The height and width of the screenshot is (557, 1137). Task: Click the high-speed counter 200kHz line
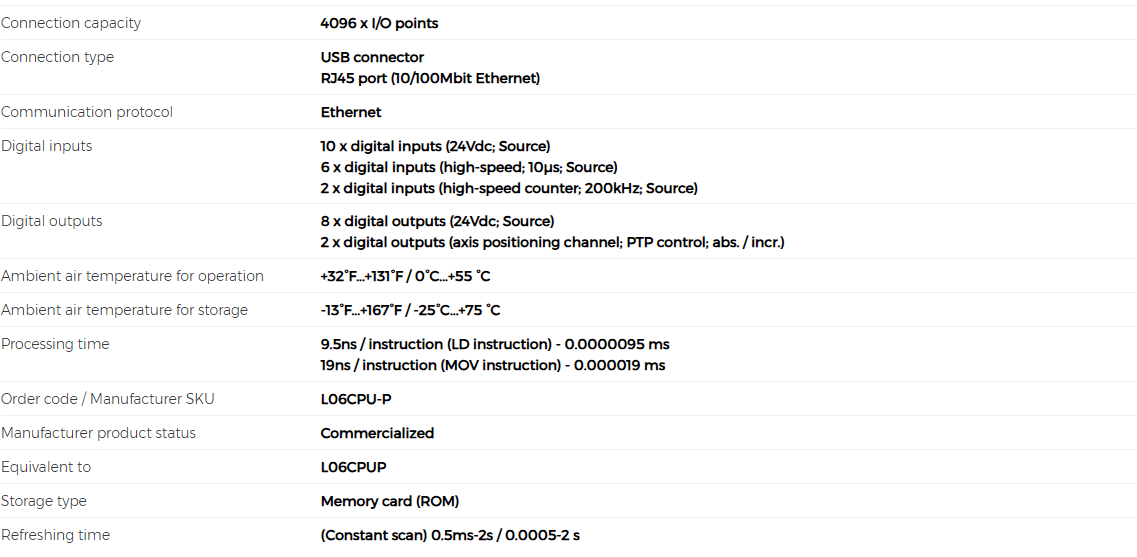pyautogui.click(x=509, y=188)
